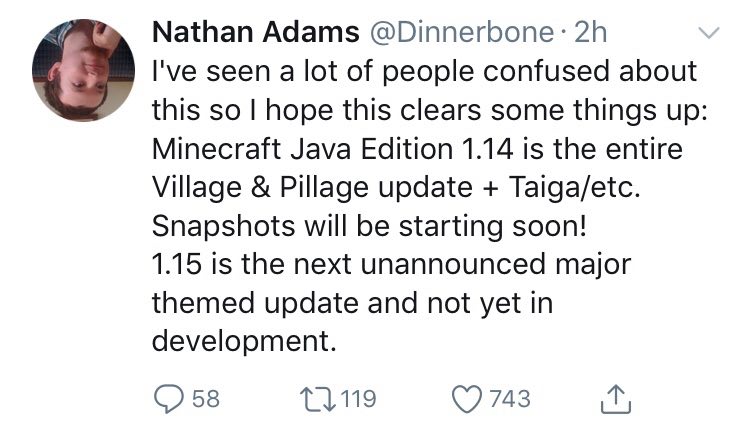This screenshot has width=750, height=430.
Task: Click the "this so I hope this clears" line
Action: tap(429, 111)
